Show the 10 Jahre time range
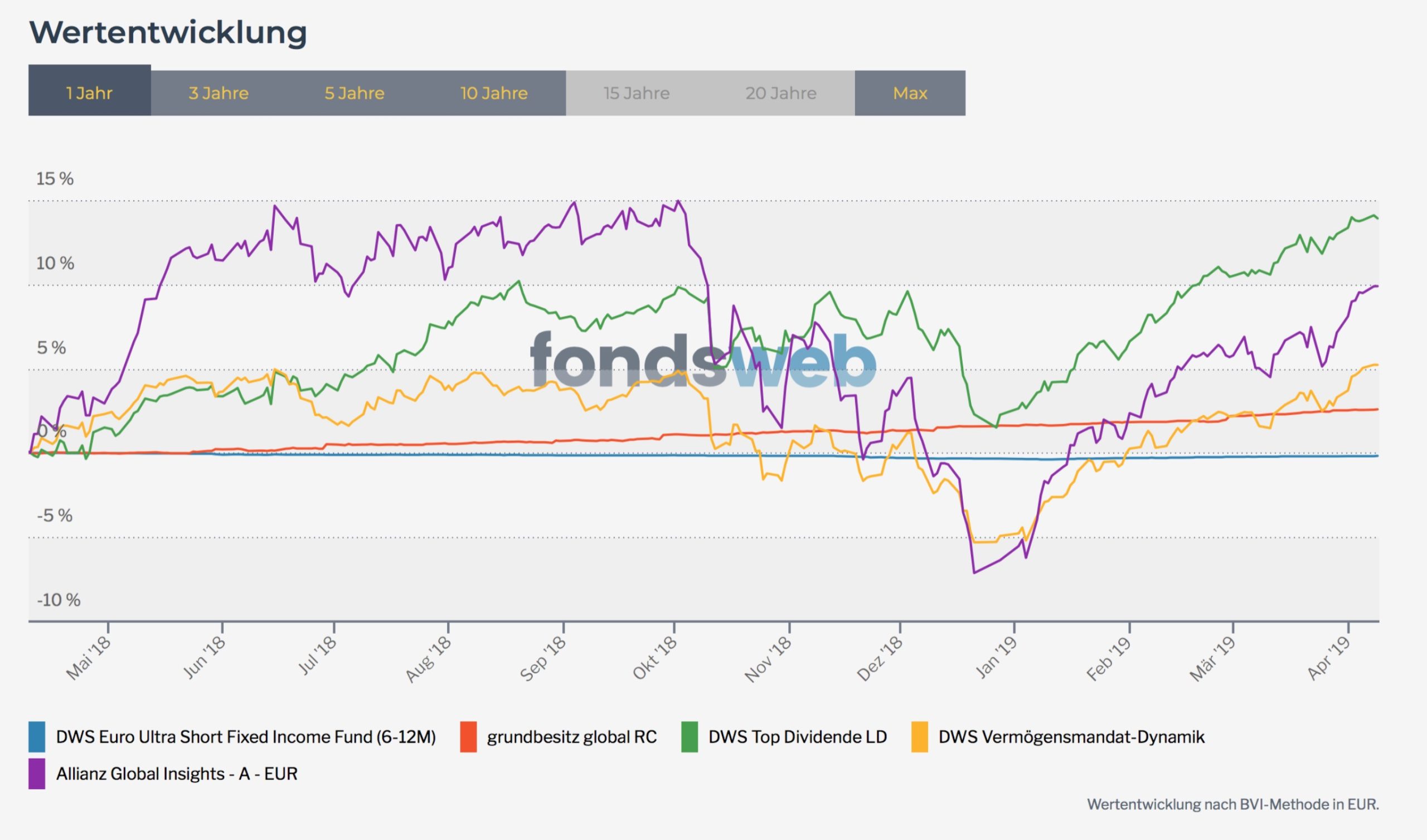 (x=494, y=93)
